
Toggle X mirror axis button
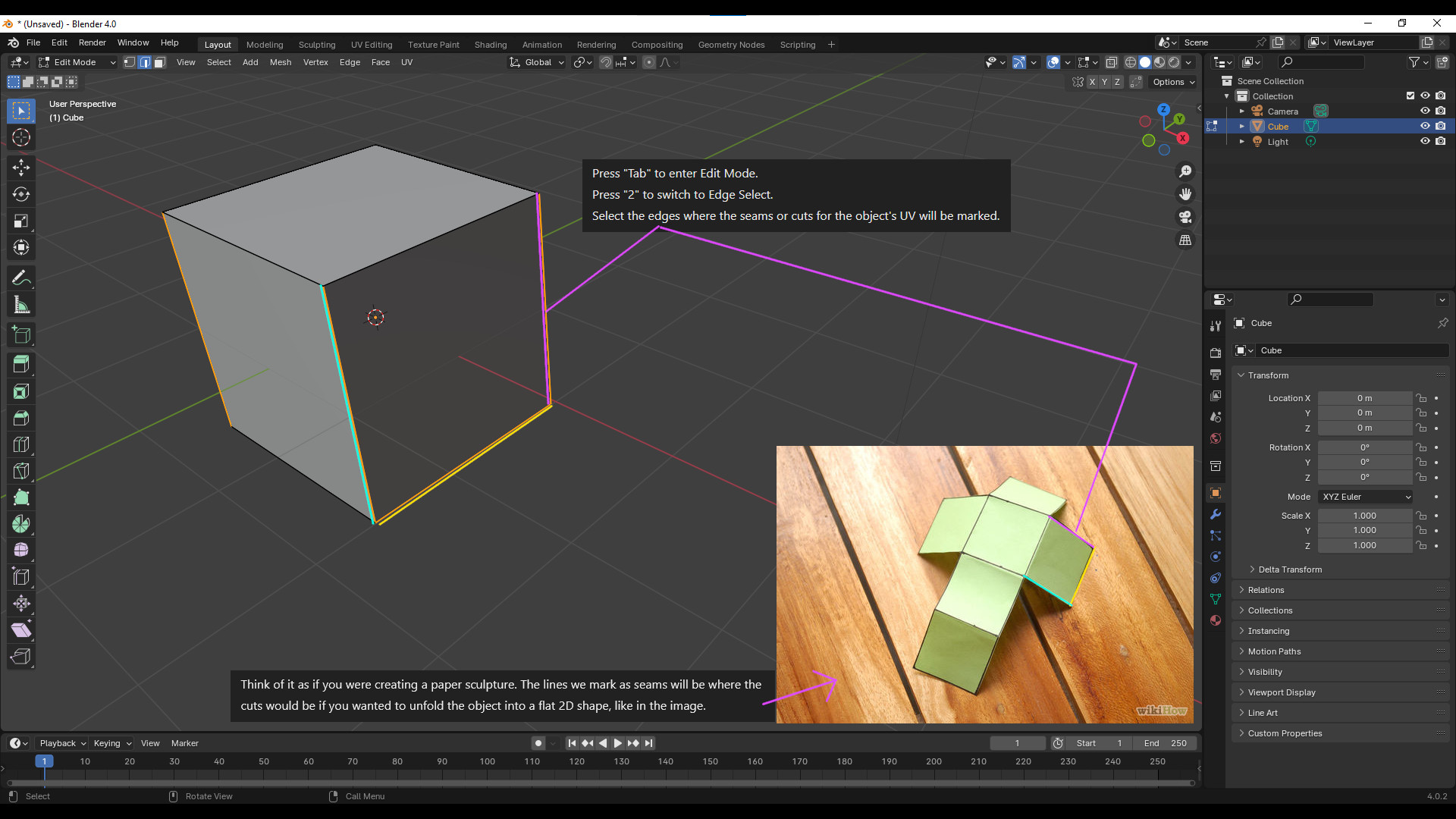click(1092, 82)
